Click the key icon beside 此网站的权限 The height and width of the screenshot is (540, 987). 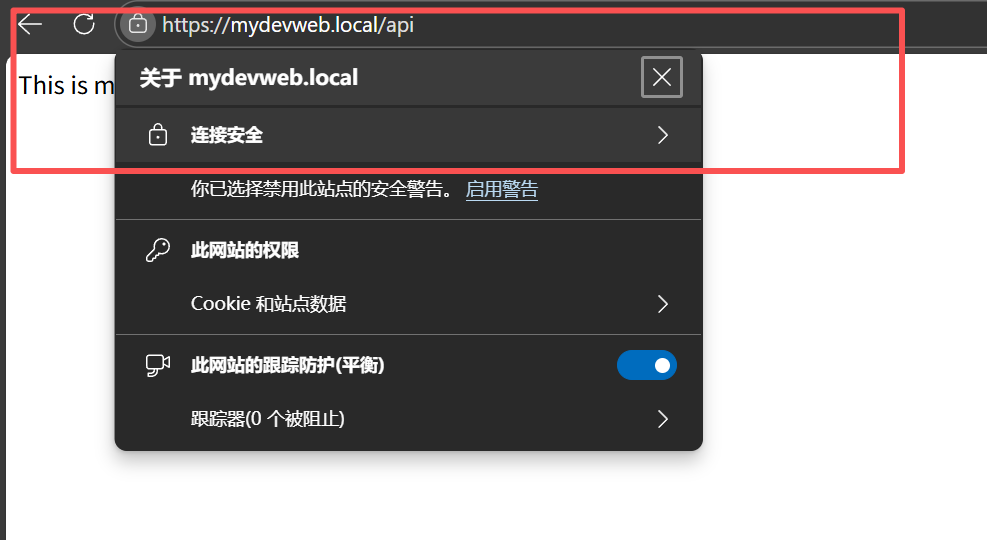pyautogui.click(x=157, y=250)
